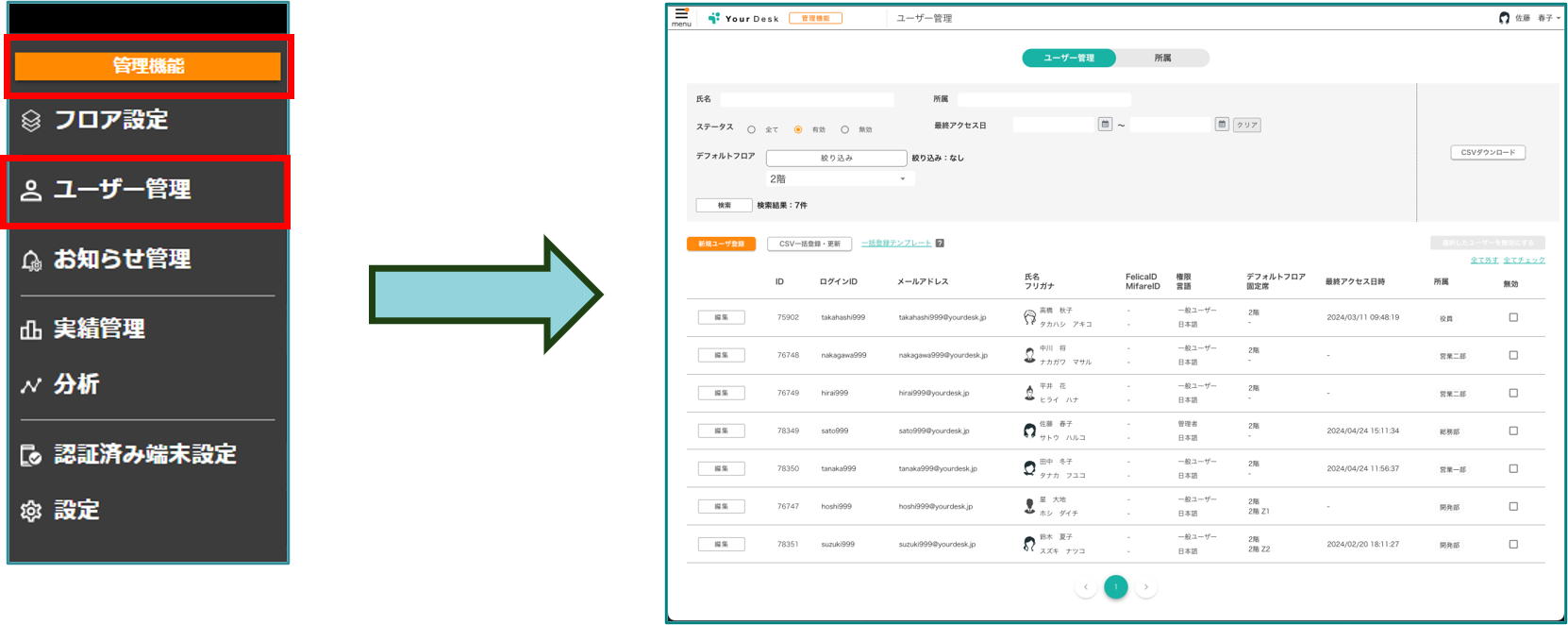
Task: Click the person icon beside ユーザー管理
Action: (x=31, y=191)
